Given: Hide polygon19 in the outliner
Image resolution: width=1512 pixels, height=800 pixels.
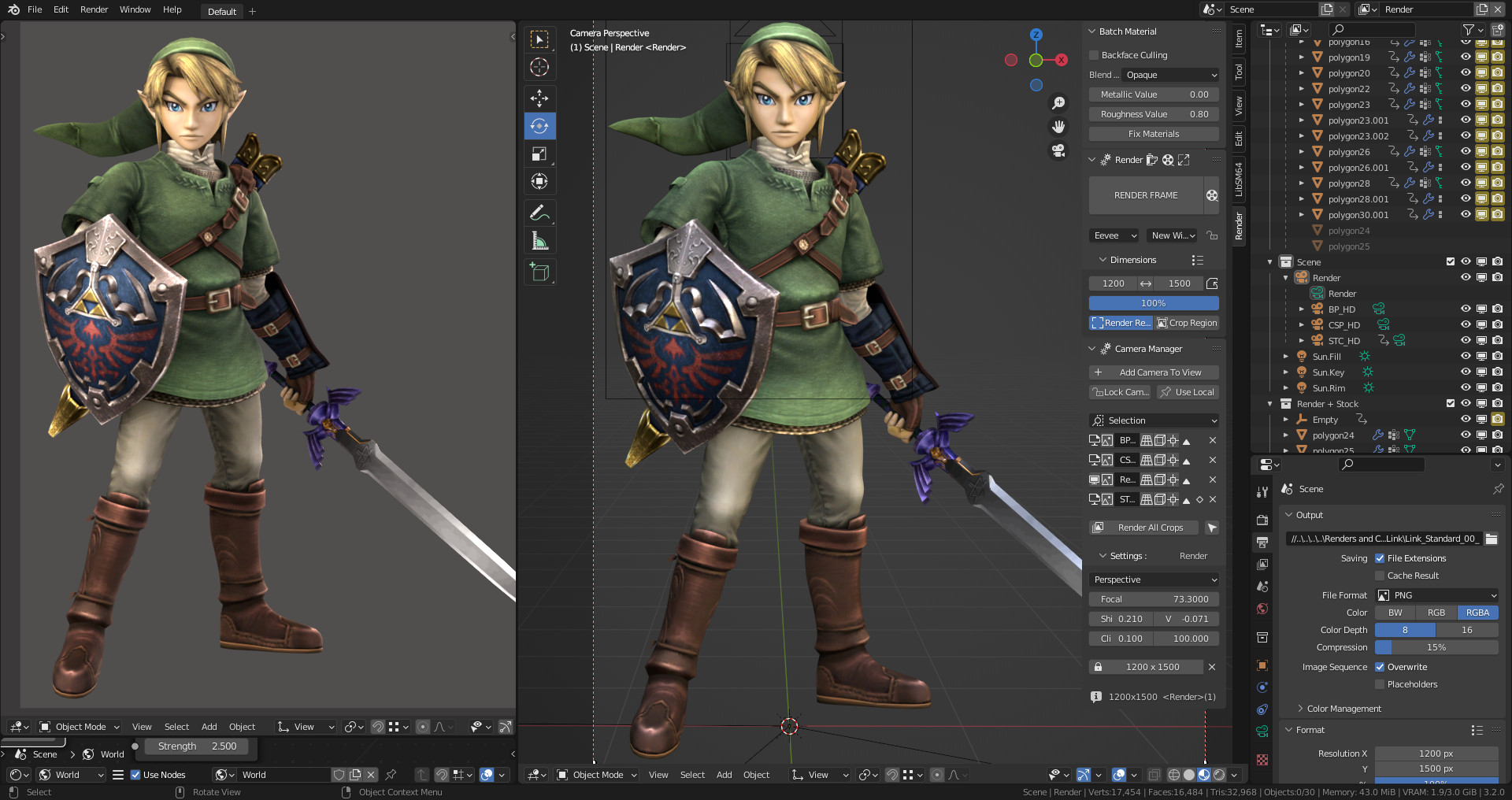Looking at the screenshot, I should coord(1466,57).
